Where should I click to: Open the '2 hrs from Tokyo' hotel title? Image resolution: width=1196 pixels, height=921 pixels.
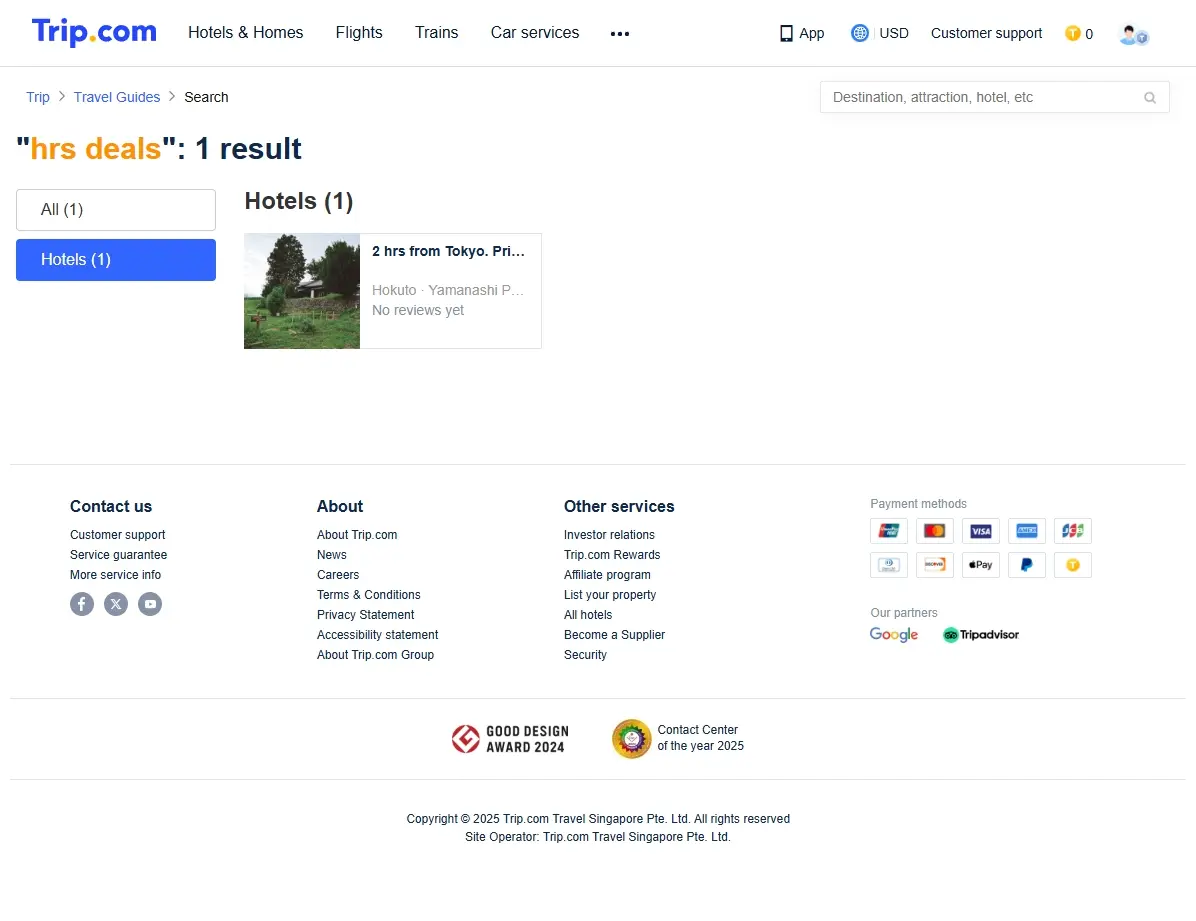point(448,251)
